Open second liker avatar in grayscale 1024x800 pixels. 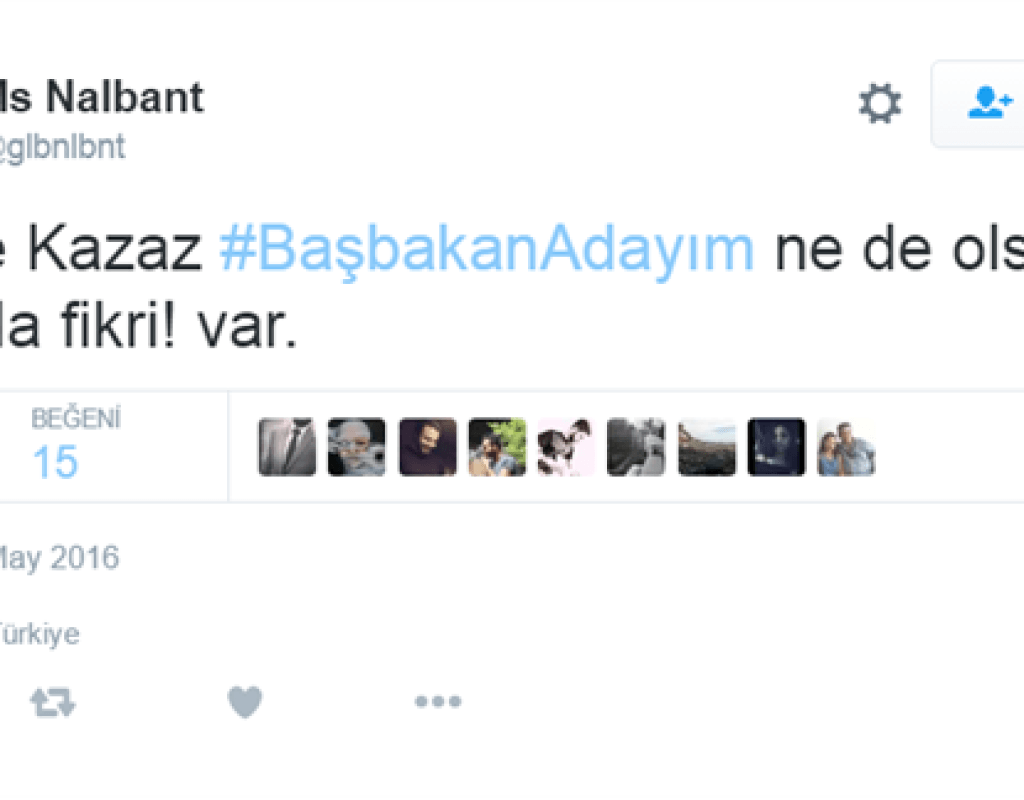357,447
